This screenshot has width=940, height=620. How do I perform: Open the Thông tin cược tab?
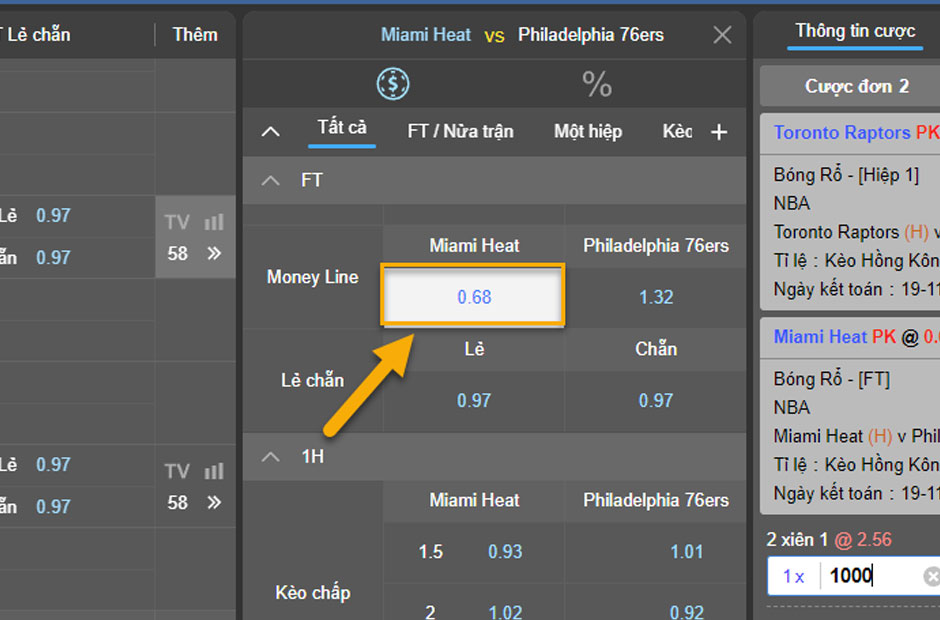click(x=855, y=31)
